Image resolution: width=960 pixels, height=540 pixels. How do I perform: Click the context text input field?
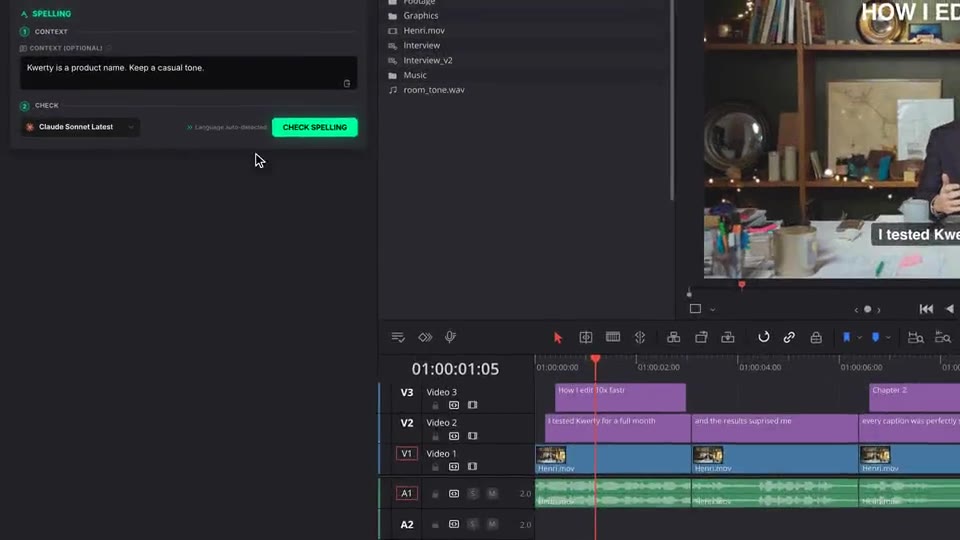point(189,73)
